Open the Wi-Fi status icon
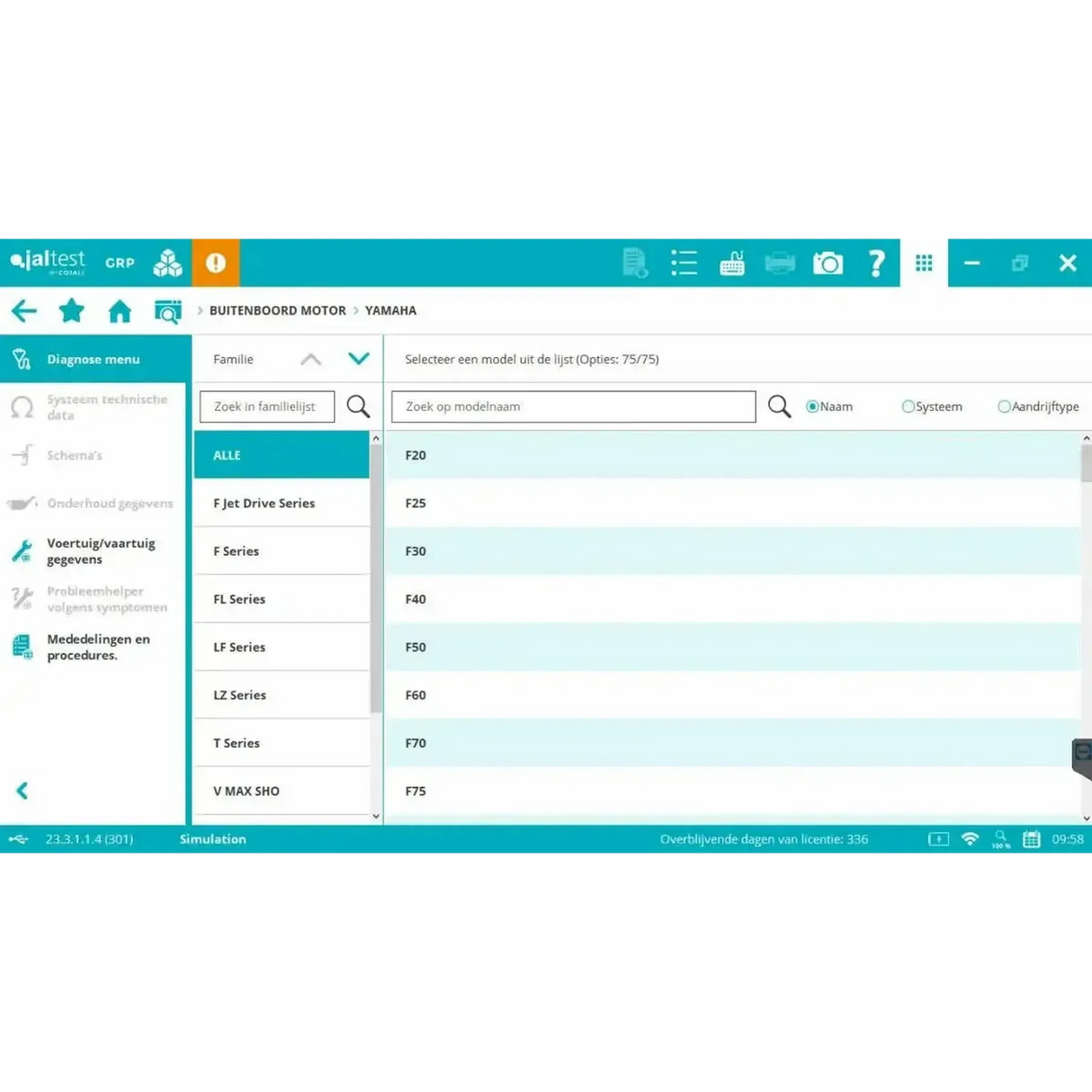1092x1092 pixels. point(970,839)
